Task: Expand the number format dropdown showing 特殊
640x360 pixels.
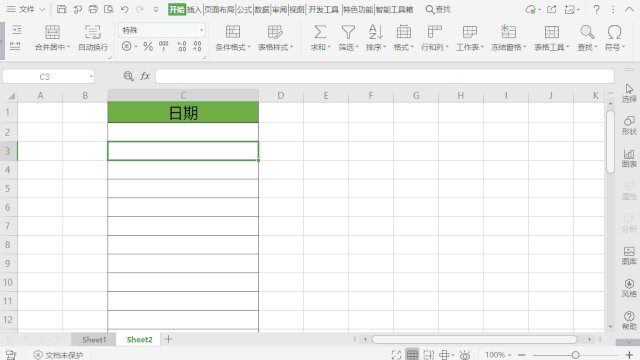Action: (x=201, y=30)
